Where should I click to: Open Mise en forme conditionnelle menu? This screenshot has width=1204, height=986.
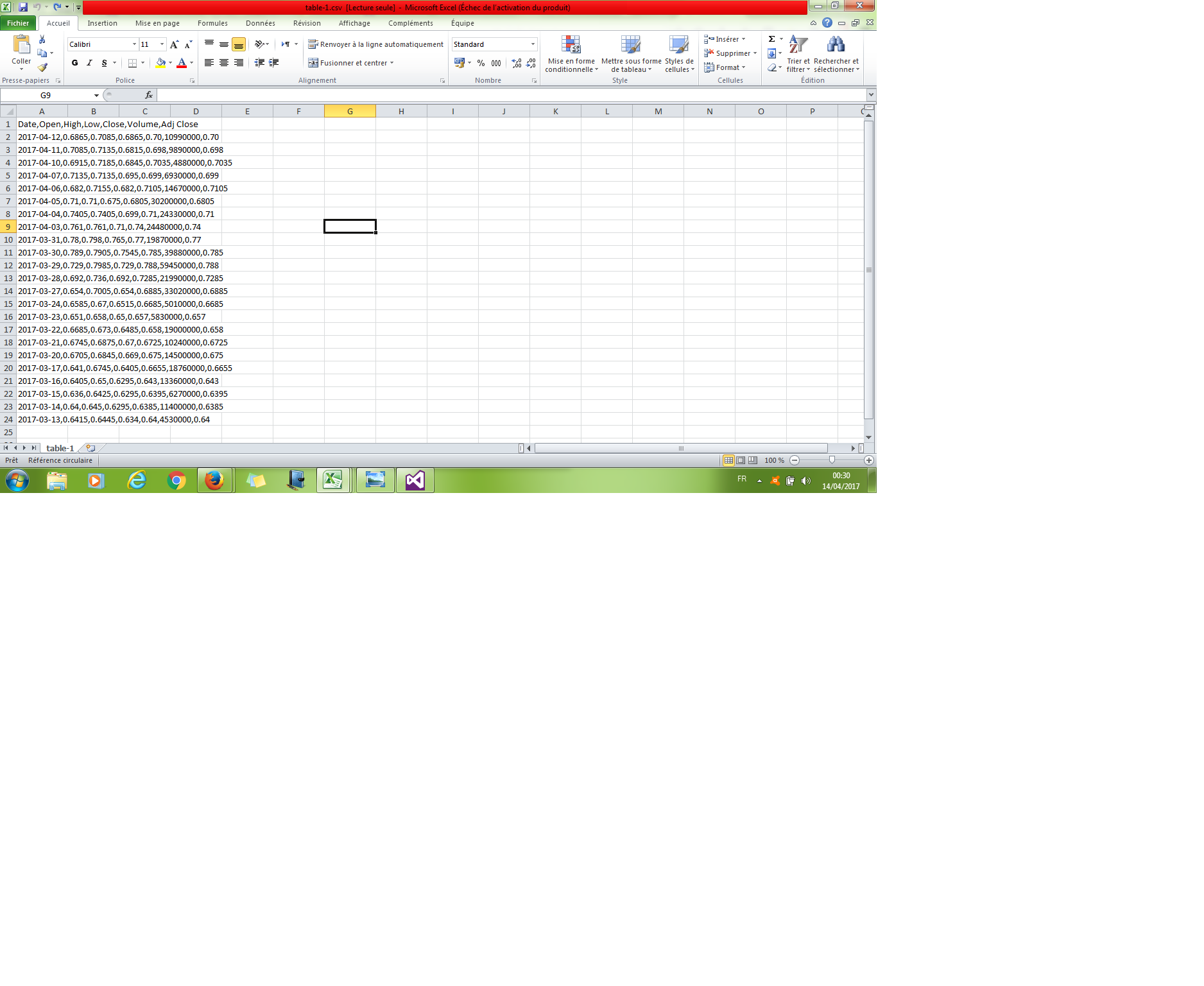pos(571,54)
